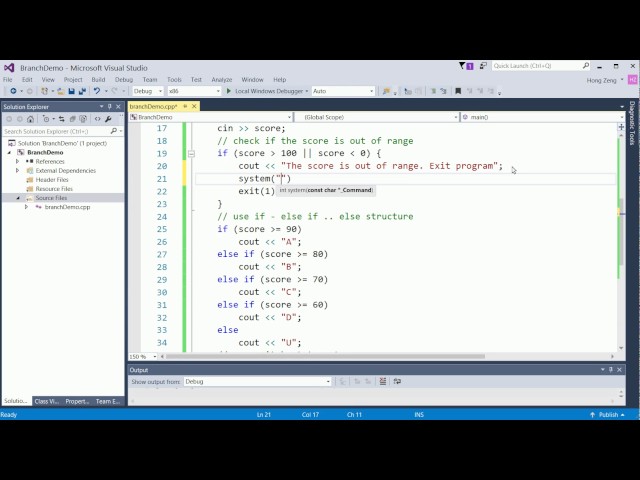
Task: Pin the branchDemo.cpp tab
Action: [x=185, y=106]
